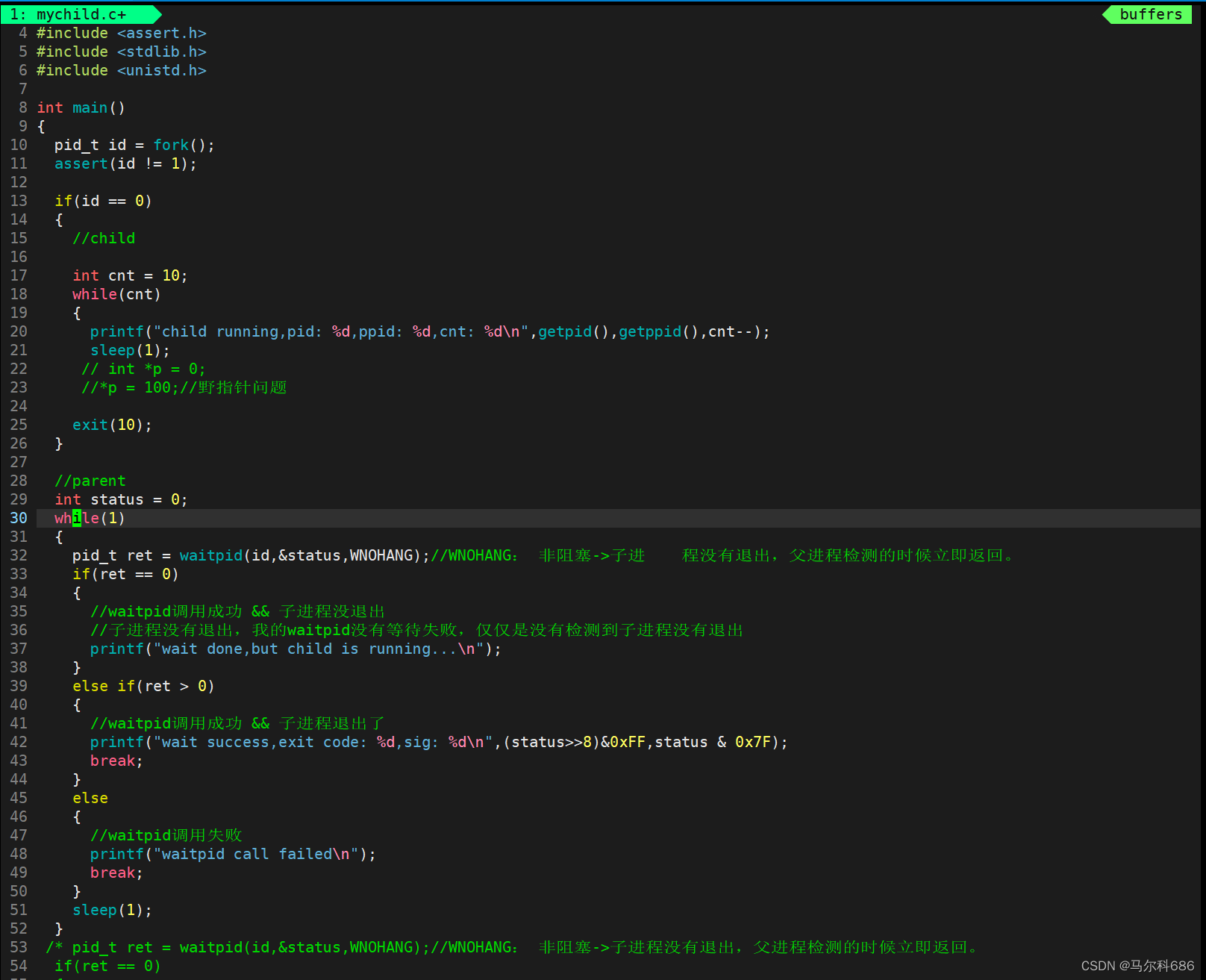Click commented '/* pid_t ret = waitpid' line 53
Image resolution: width=1206 pixels, height=980 pixels.
(512, 947)
